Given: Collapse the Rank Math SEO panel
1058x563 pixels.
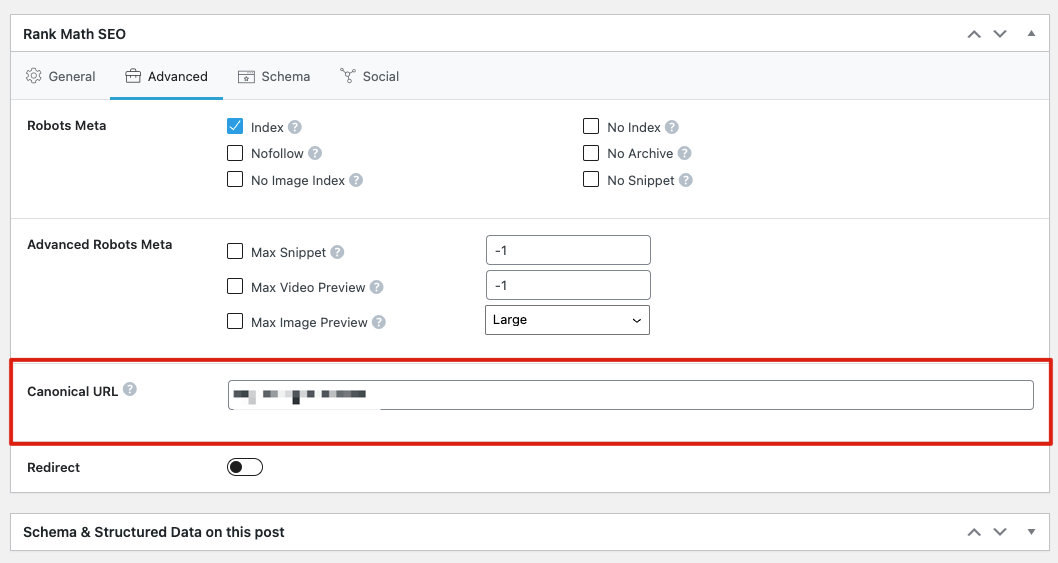Looking at the screenshot, I should coord(1031,33).
